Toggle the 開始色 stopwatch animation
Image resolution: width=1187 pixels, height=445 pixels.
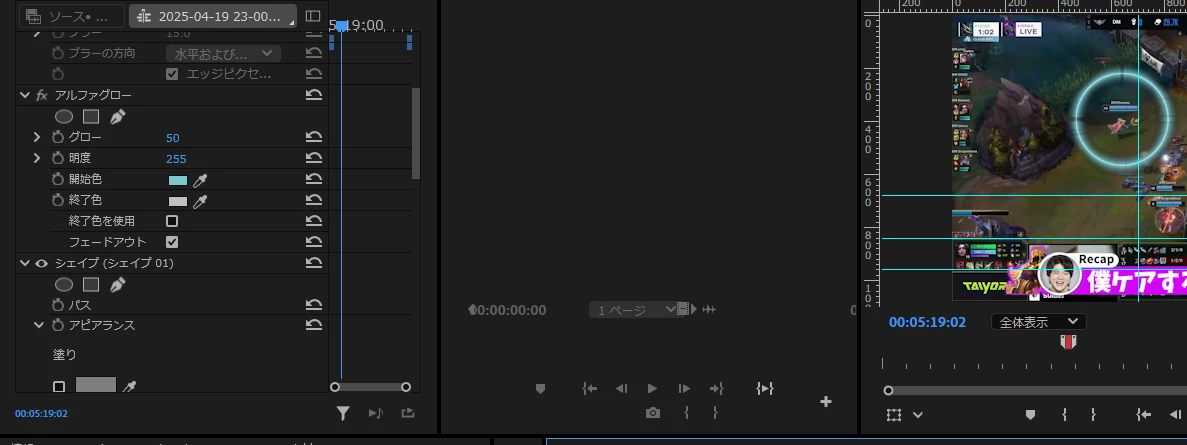[x=58, y=180]
